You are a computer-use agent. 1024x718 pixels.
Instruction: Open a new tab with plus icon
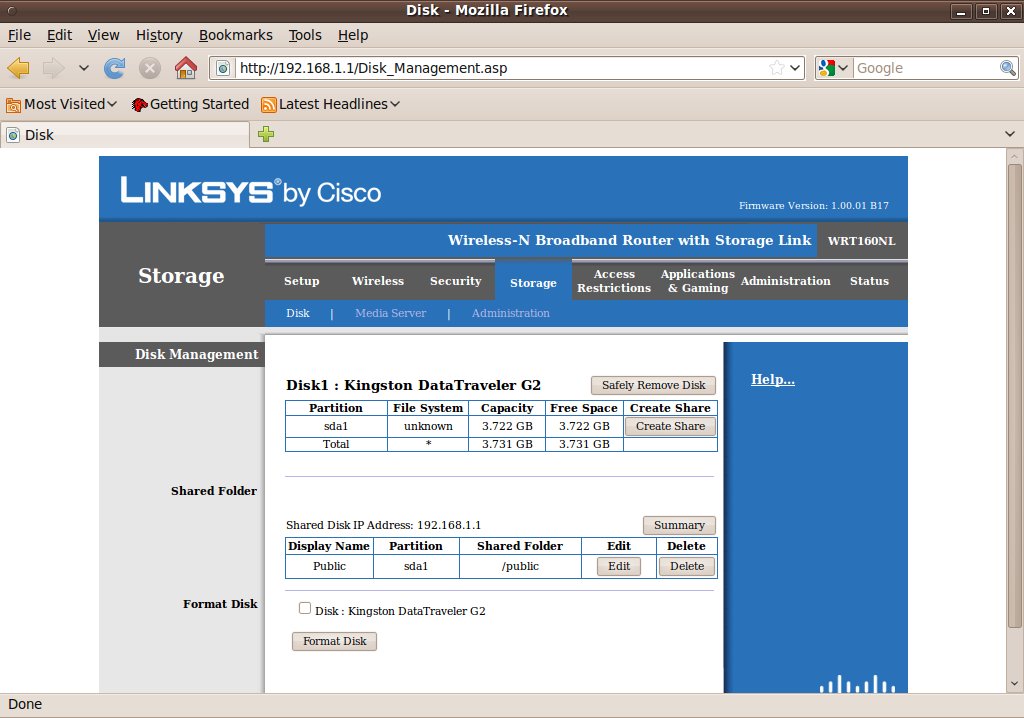point(266,135)
